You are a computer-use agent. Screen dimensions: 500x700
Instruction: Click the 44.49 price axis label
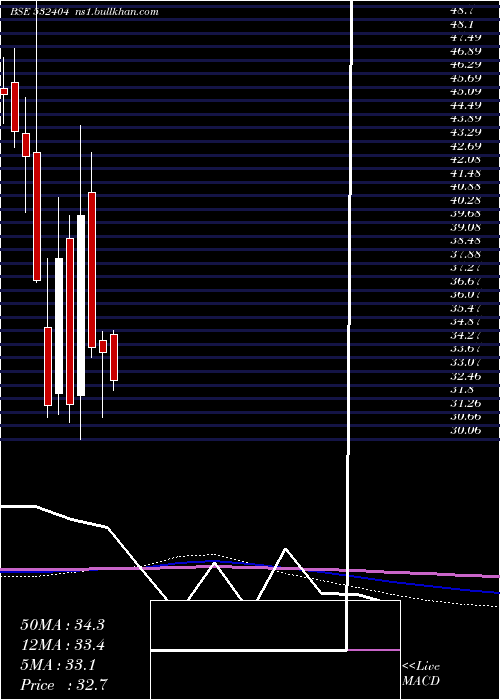pyautogui.click(x=466, y=105)
